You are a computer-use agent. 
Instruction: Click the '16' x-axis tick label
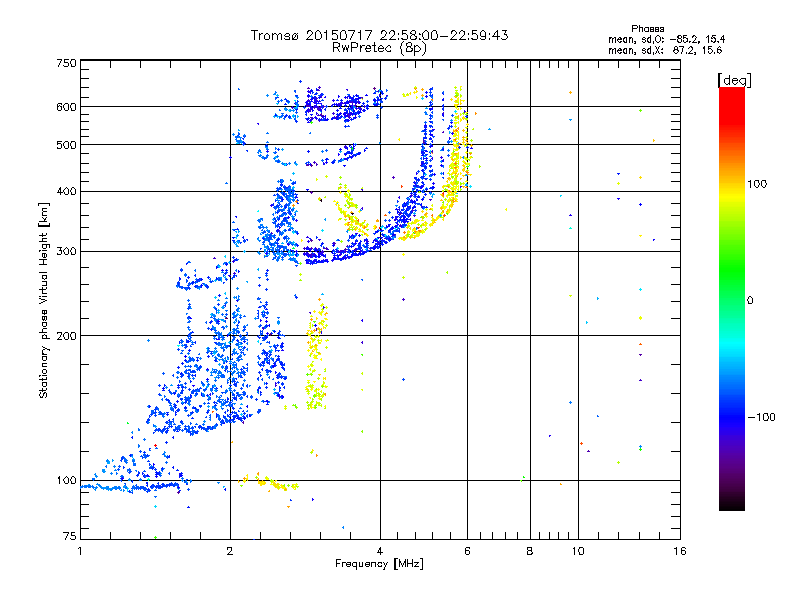[x=680, y=551]
